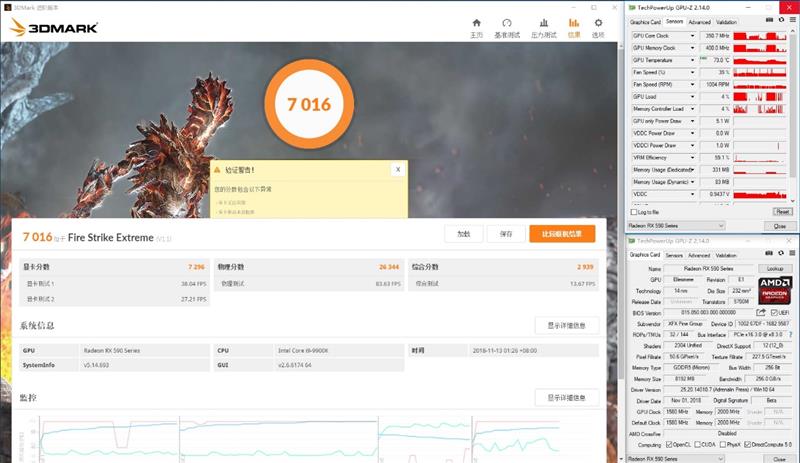Open the Memory Controller Load sensor dropdown
The height and width of the screenshot is (463, 800).
point(692,109)
